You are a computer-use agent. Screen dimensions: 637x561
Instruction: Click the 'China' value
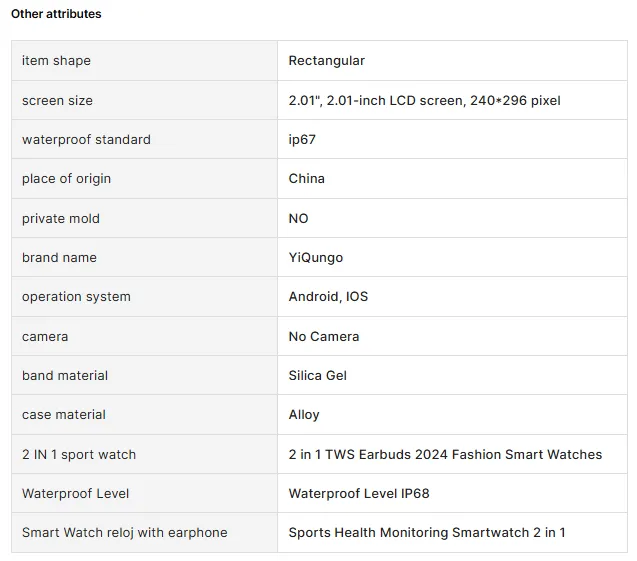pyautogui.click(x=306, y=179)
